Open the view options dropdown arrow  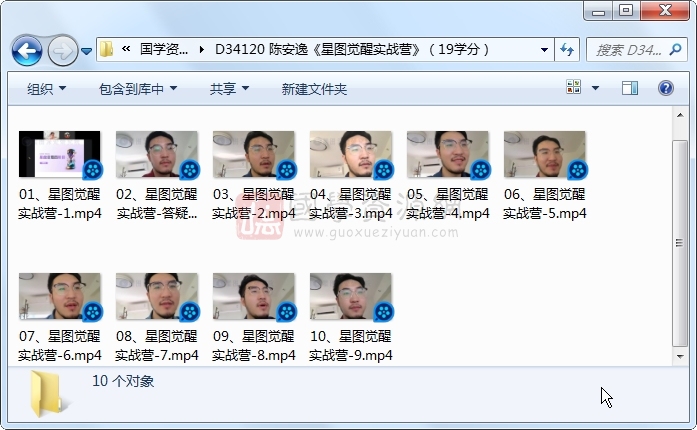595,88
